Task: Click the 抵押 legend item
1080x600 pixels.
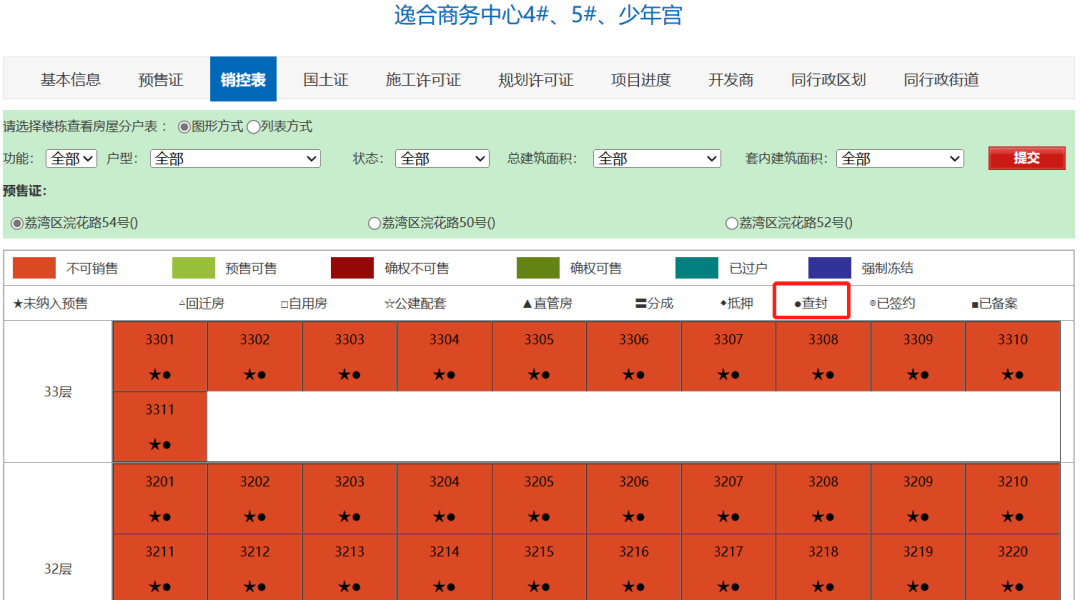Action: click(x=736, y=304)
